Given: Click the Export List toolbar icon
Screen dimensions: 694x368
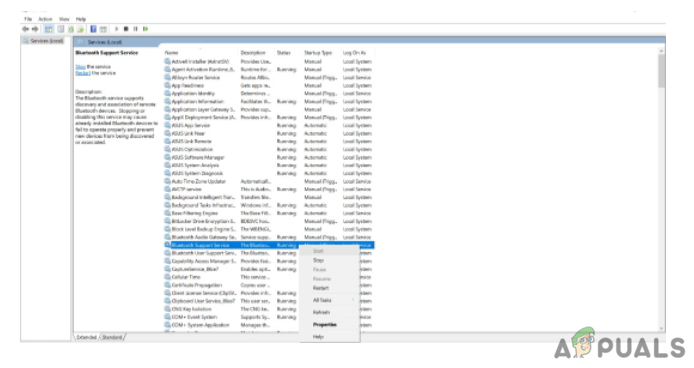Looking at the screenshot, I should 81,29.
